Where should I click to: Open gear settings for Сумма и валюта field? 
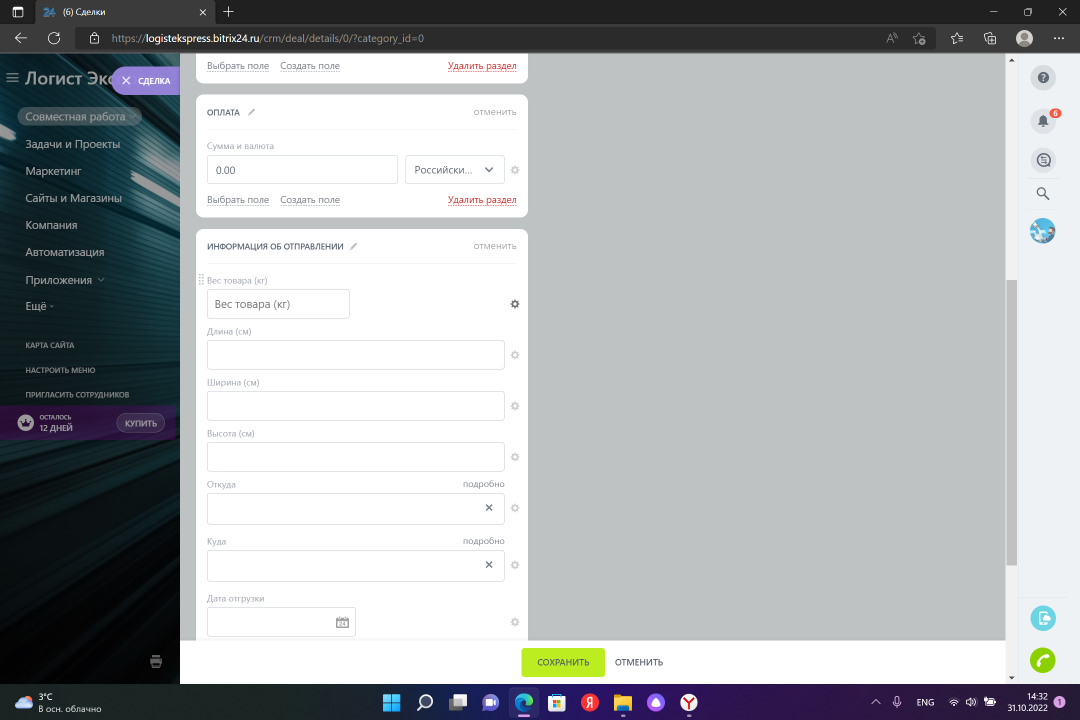515,170
